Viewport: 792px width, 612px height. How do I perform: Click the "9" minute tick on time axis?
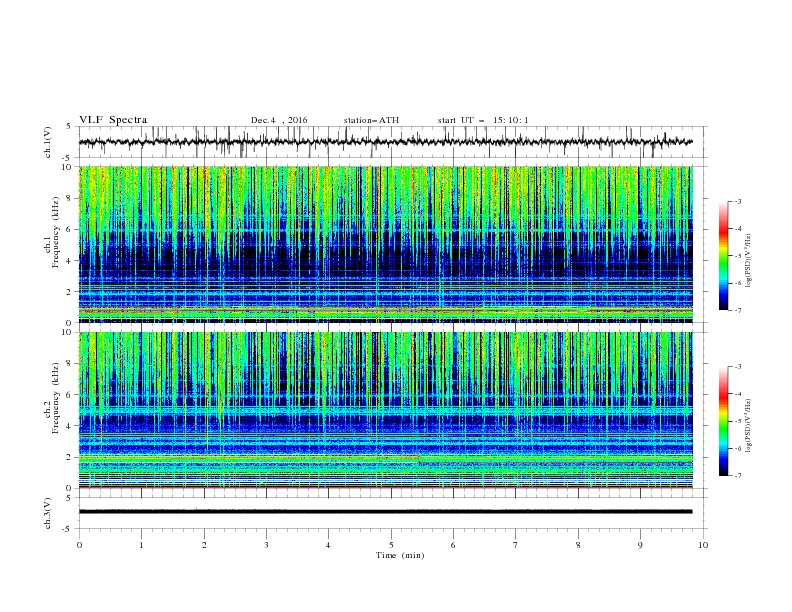(640, 545)
